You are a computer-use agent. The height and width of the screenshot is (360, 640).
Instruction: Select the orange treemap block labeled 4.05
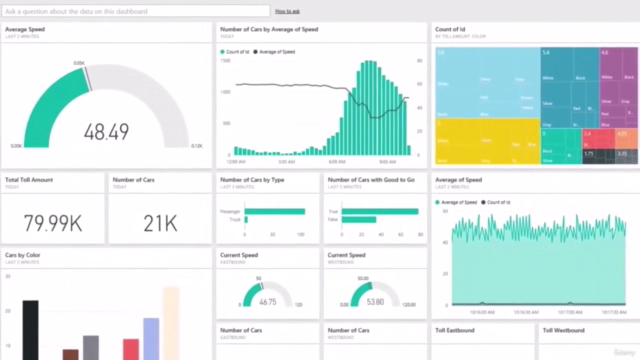click(626, 139)
